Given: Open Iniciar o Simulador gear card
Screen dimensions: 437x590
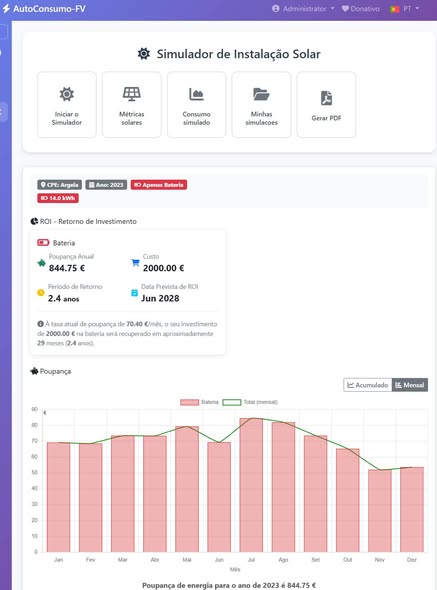Looking at the screenshot, I should point(67,105).
